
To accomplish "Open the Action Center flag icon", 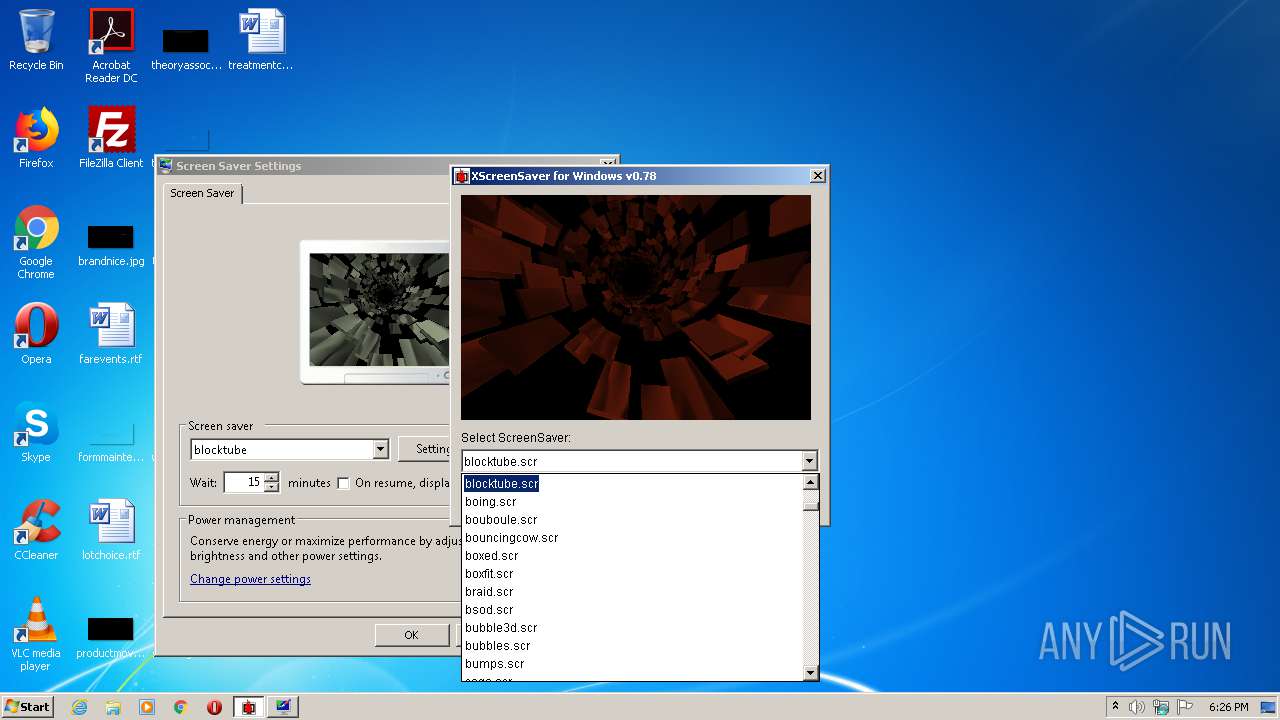I will click(x=1185, y=707).
